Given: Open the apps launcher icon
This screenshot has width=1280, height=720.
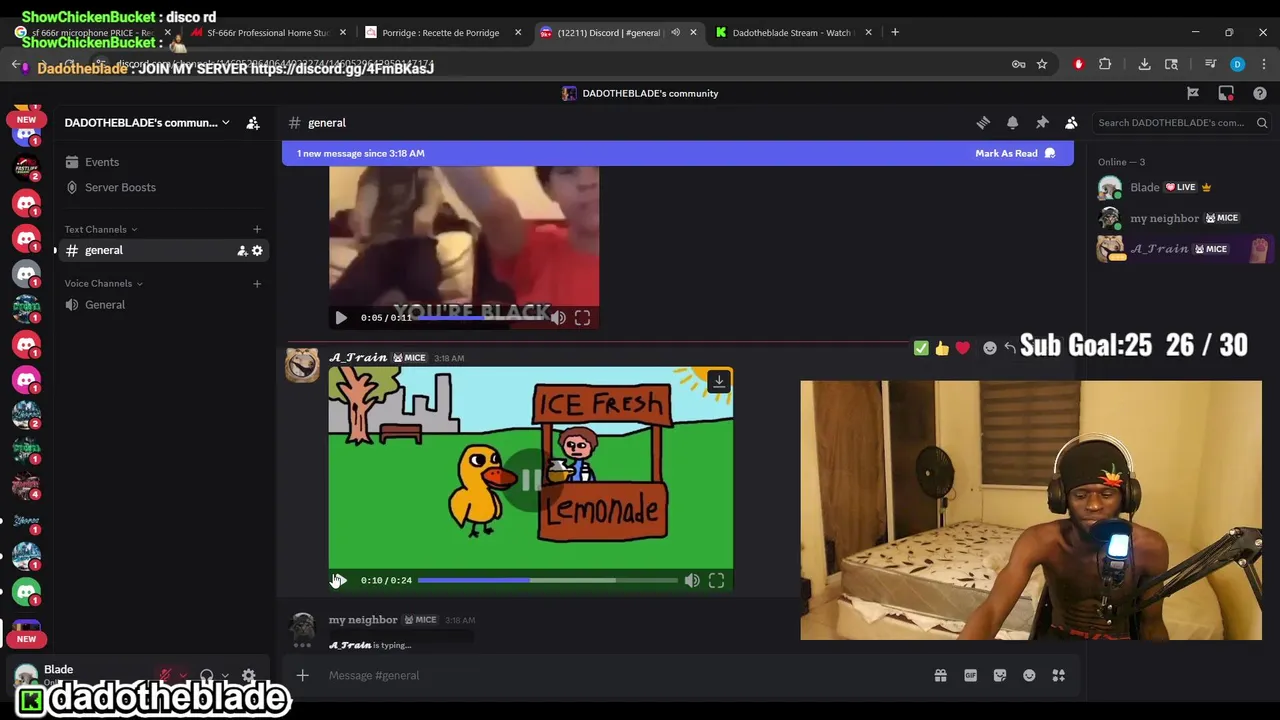Looking at the screenshot, I should [1058, 675].
